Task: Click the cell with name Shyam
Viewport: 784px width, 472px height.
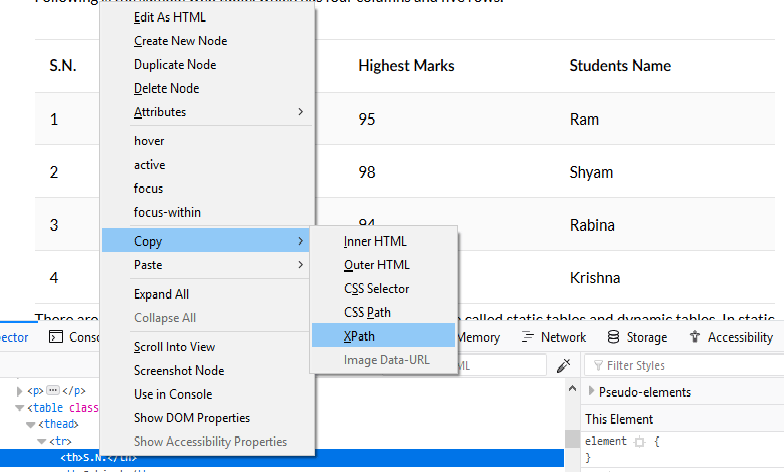Action: click(591, 172)
